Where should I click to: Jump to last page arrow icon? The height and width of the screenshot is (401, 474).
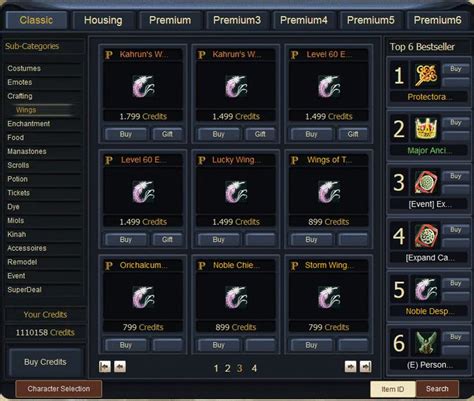pyautogui.click(x=366, y=367)
